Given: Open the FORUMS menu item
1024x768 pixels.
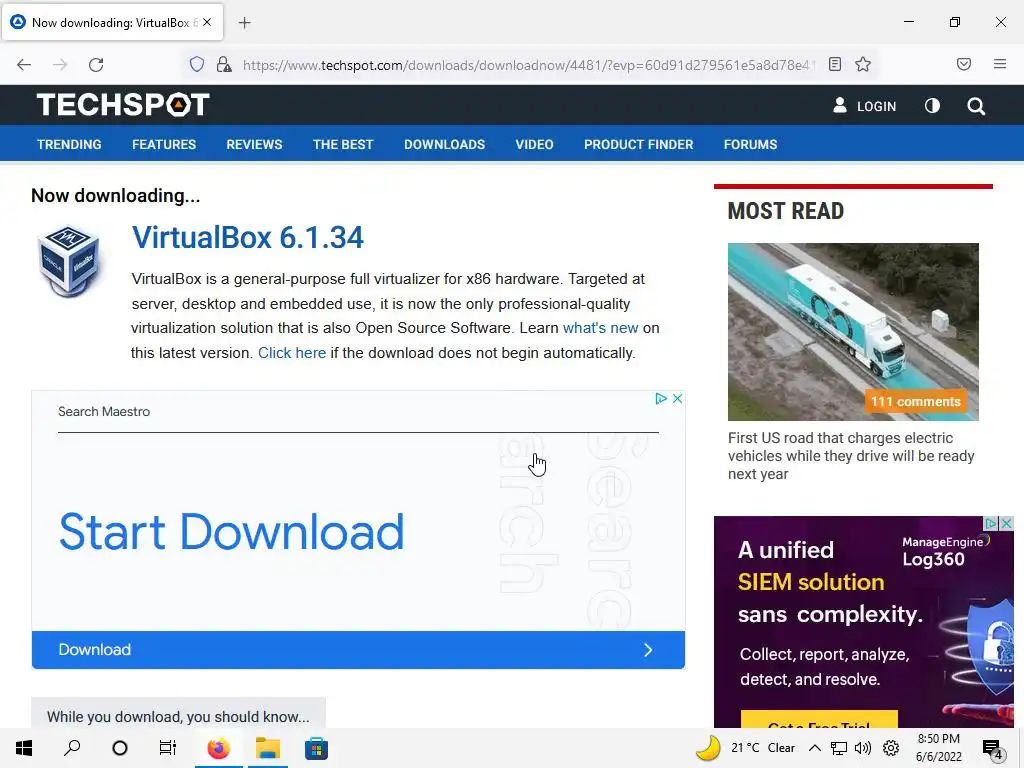Looking at the screenshot, I should point(750,144).
